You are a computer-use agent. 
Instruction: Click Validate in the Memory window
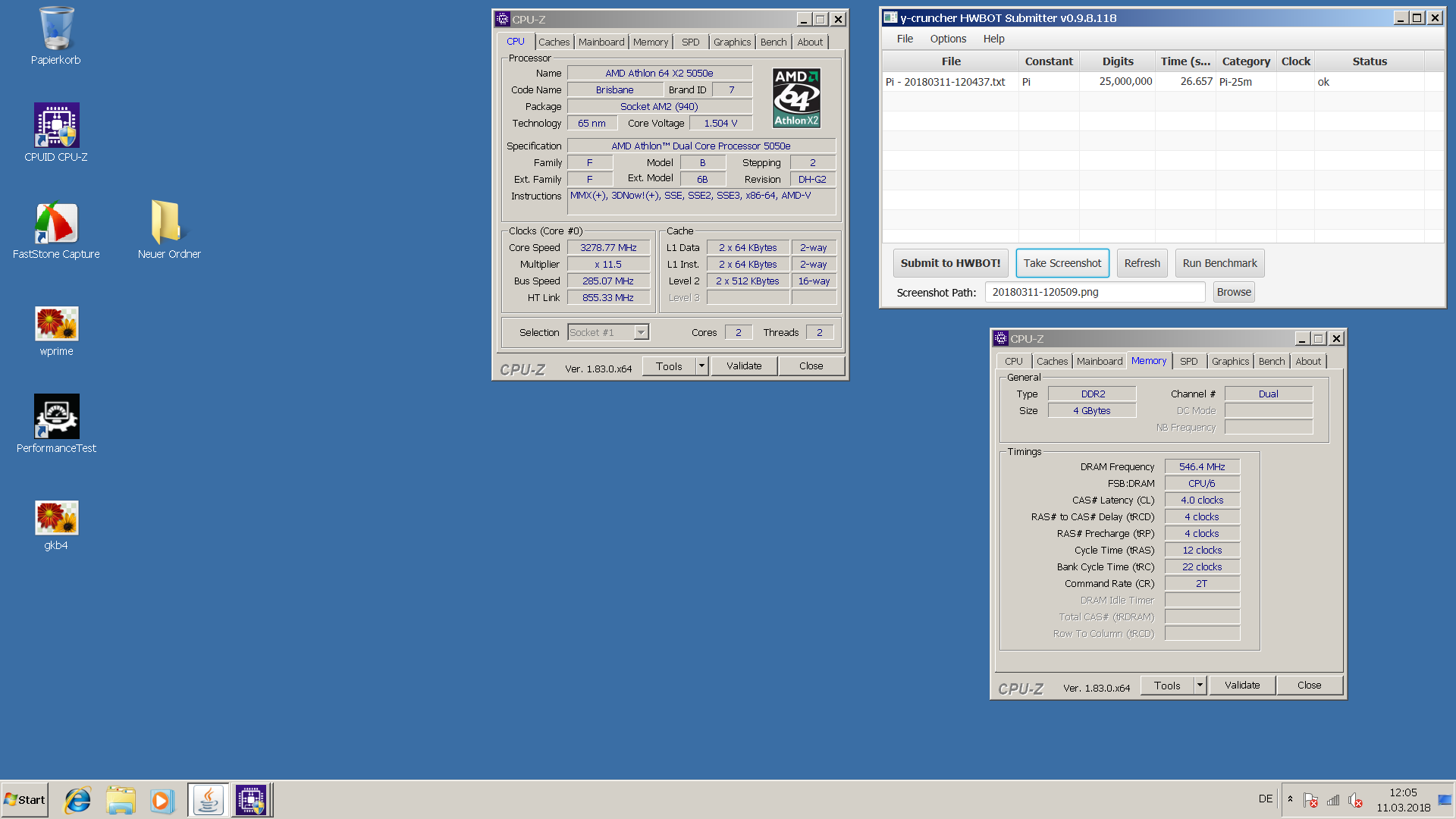(x=1242, y=686)
